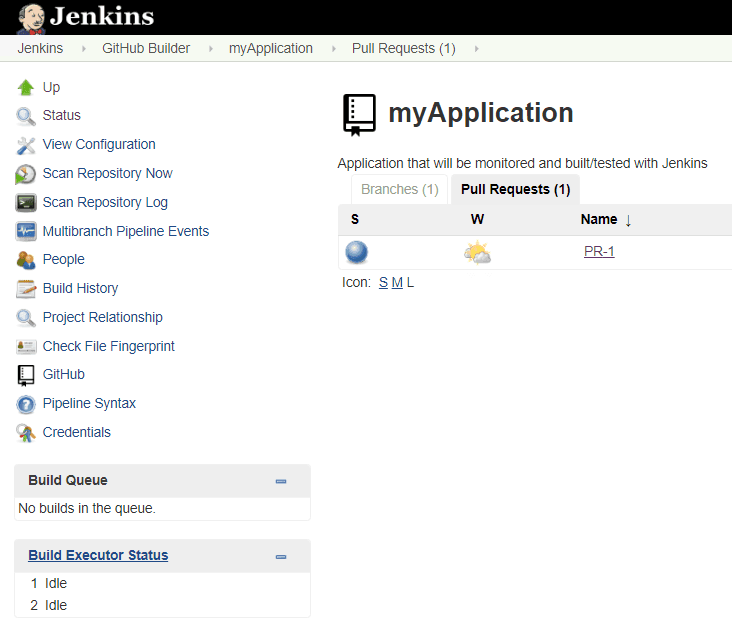Click the Scan Repository Now clock icon

[26, 174]
